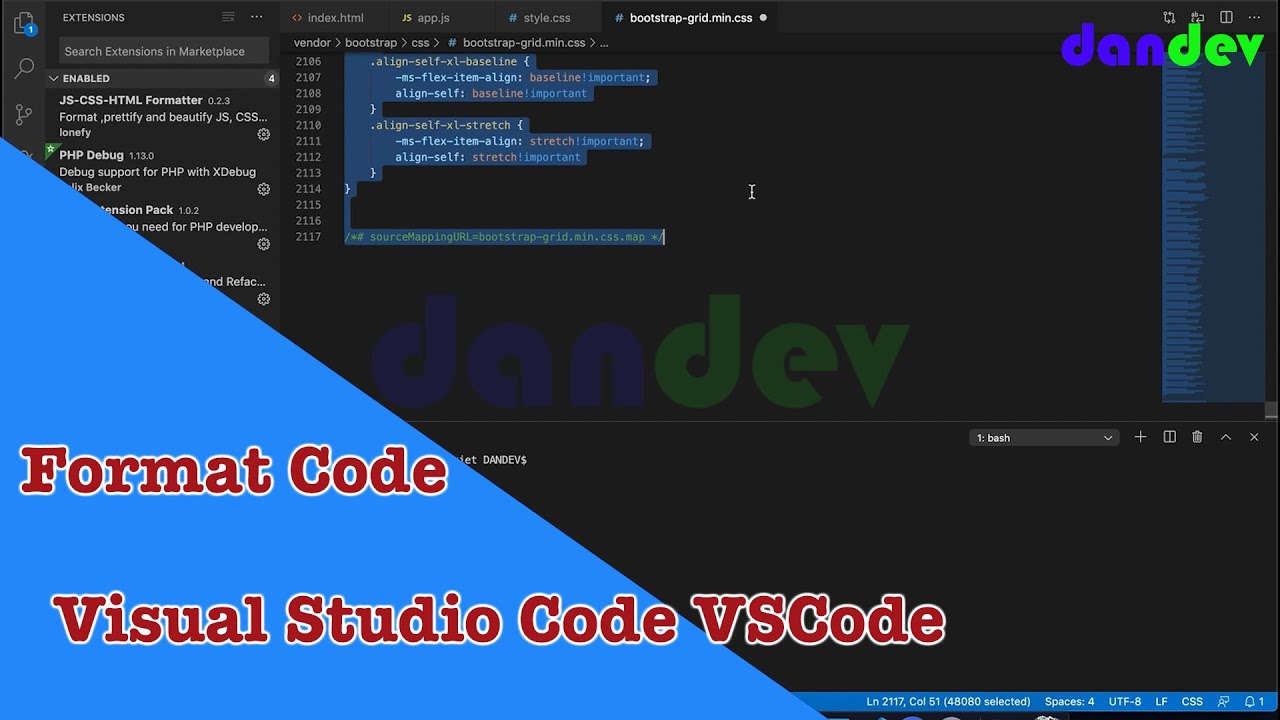
Task: Focus the Search Extensions in Marketplace field
Action: [x=165, y=51]
